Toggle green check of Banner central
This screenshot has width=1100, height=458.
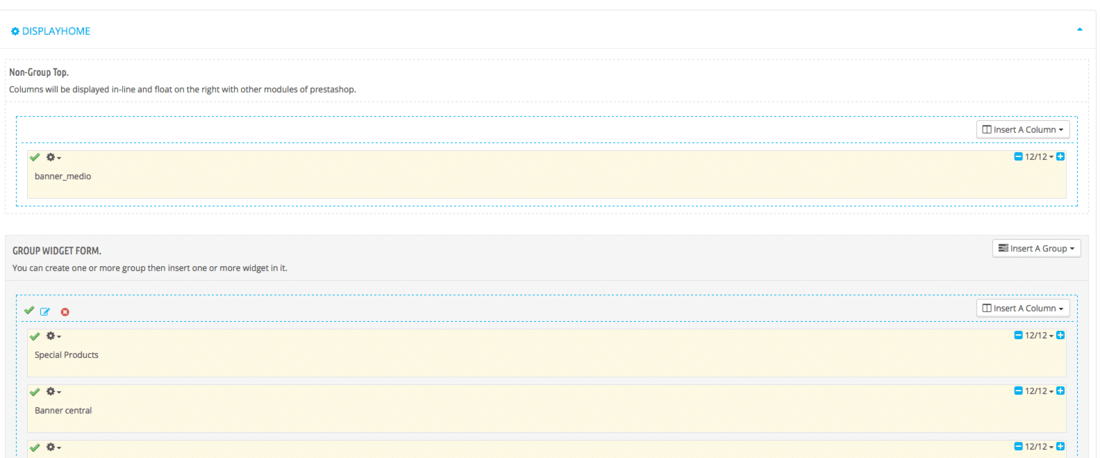[35, 391]
